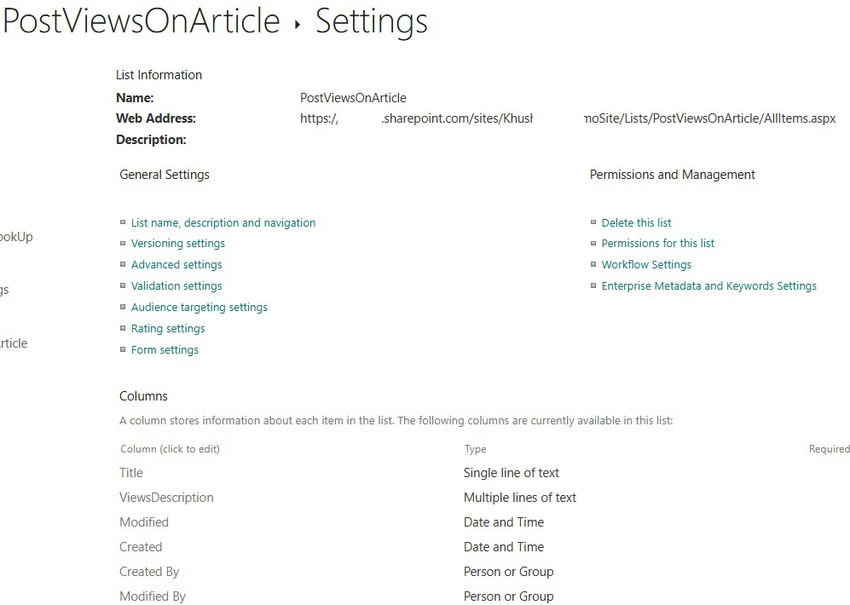Click the square bullet icon beside Versioning settings
This screenshot has width=850, height=605.
click(124, 243)
